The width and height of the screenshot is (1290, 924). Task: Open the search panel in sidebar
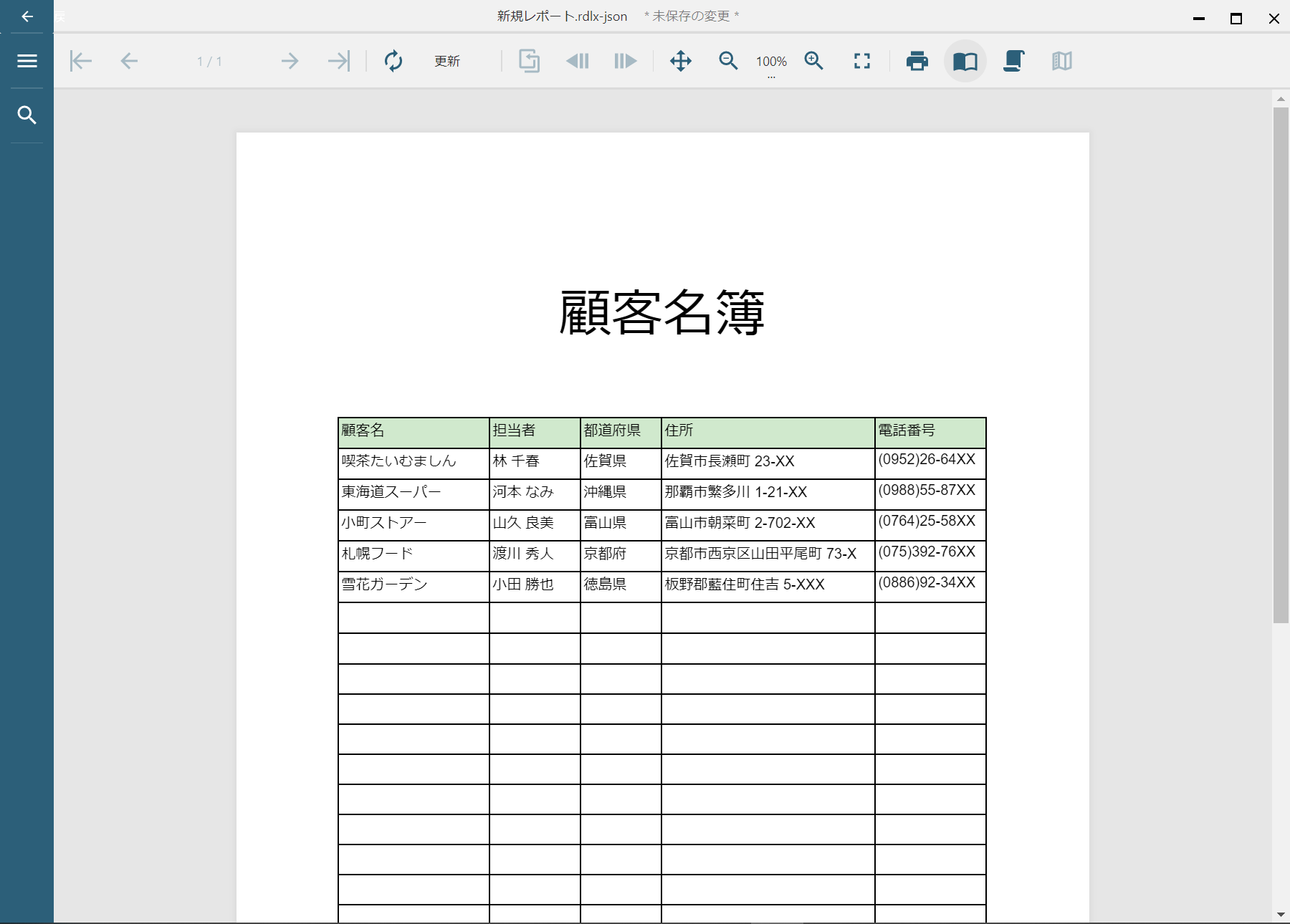point(27,115)
